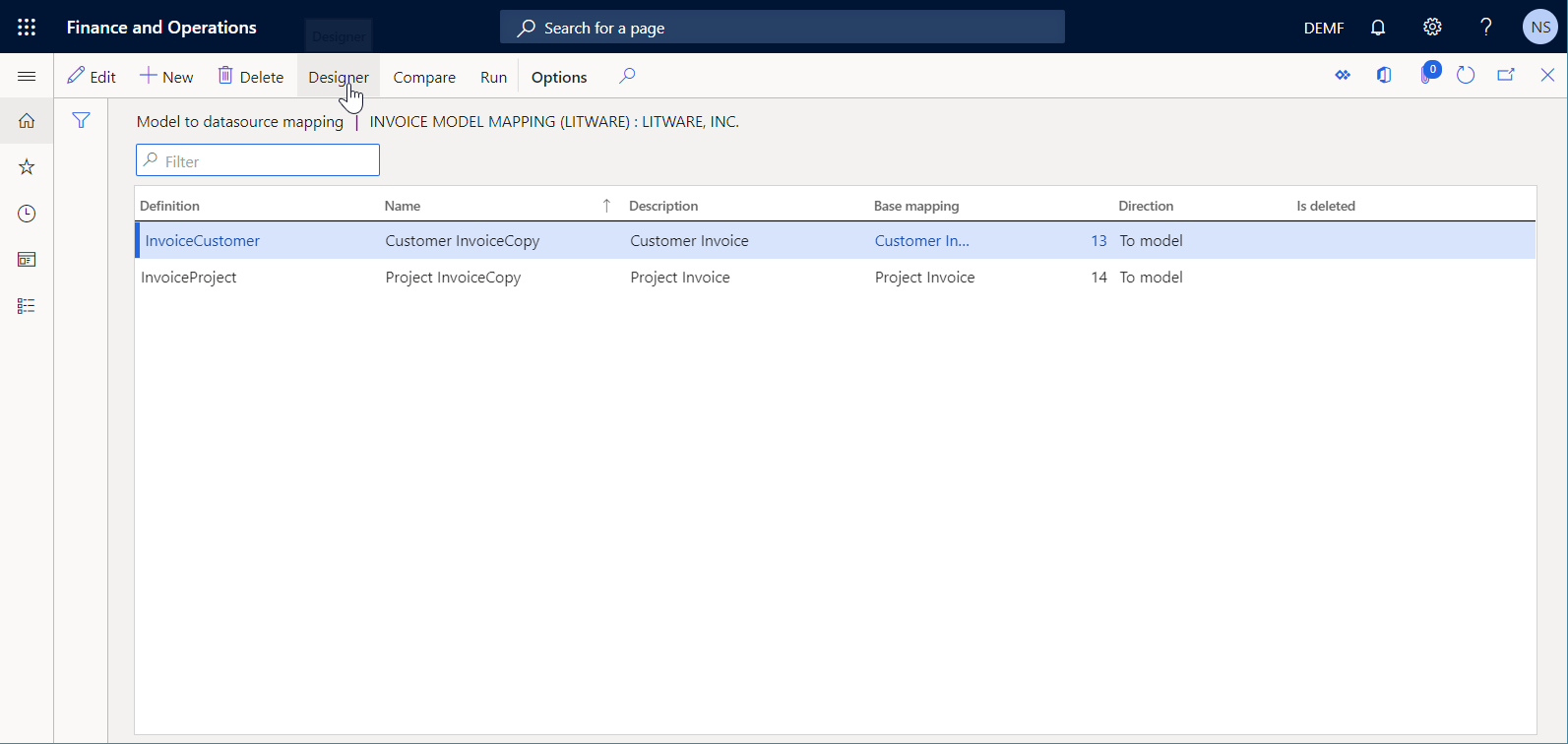Click To model in InvoiceProject row
The width and height of the screenshot is (1568, 744).
[1151, 278]
